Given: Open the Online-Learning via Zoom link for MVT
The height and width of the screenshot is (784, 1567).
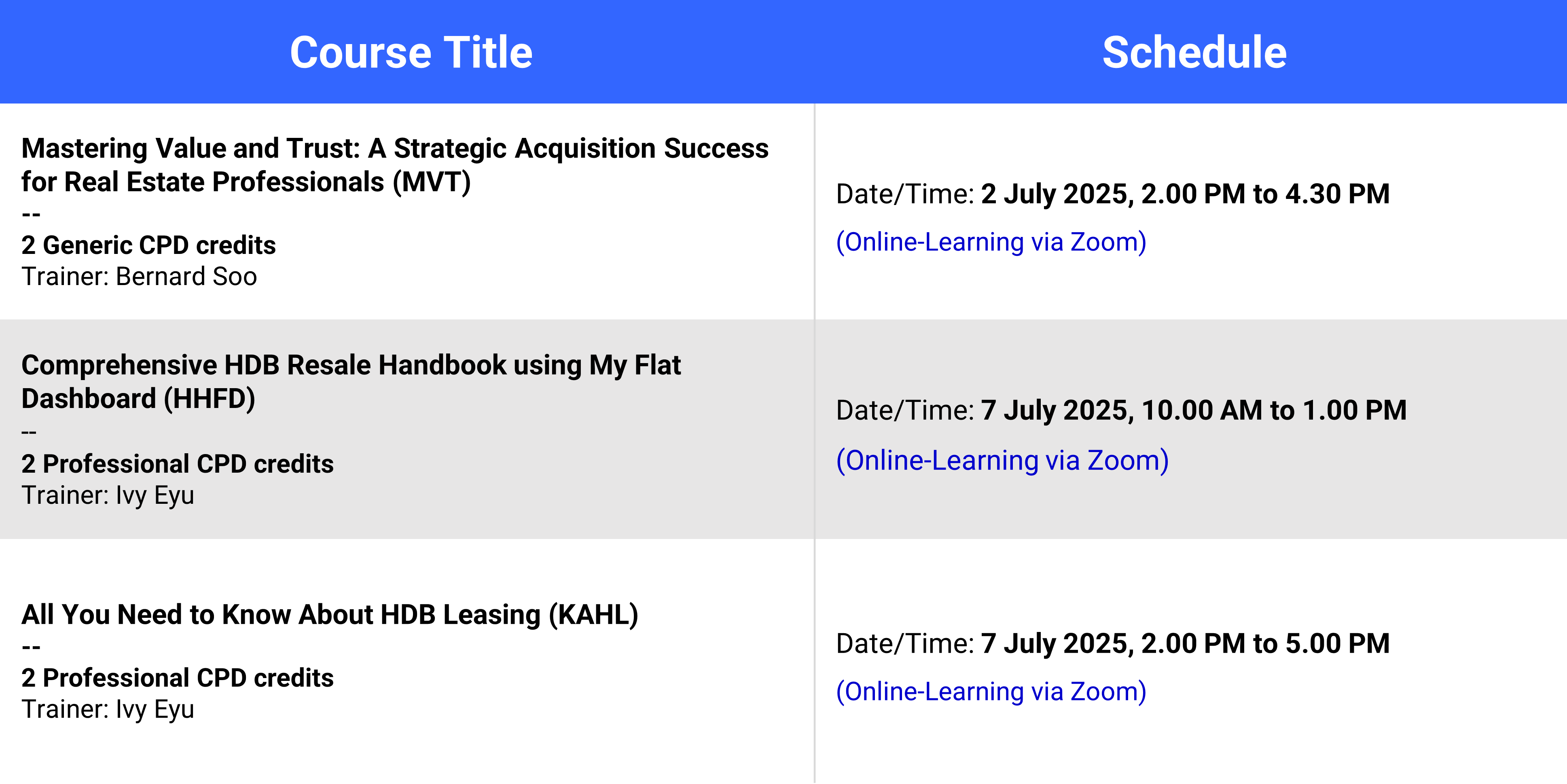Looking at the screenshot, I should tap(991, 242).
